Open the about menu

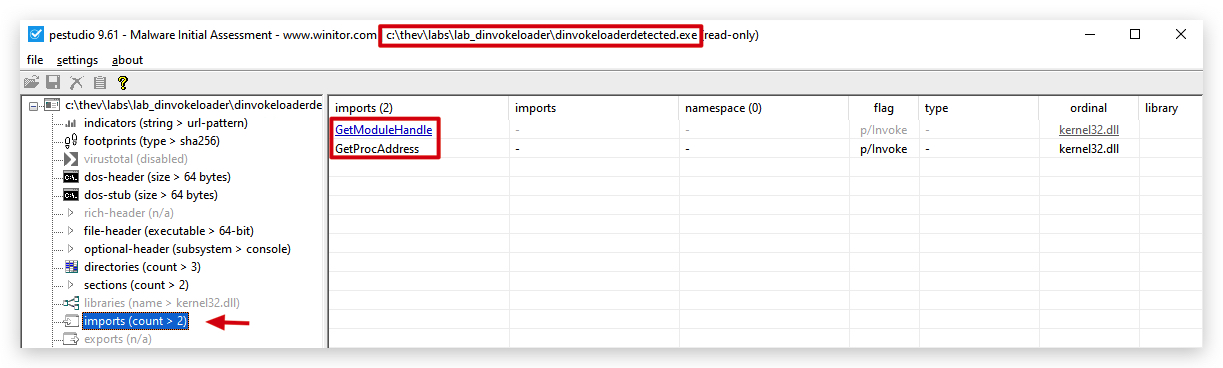coord(127,60)
